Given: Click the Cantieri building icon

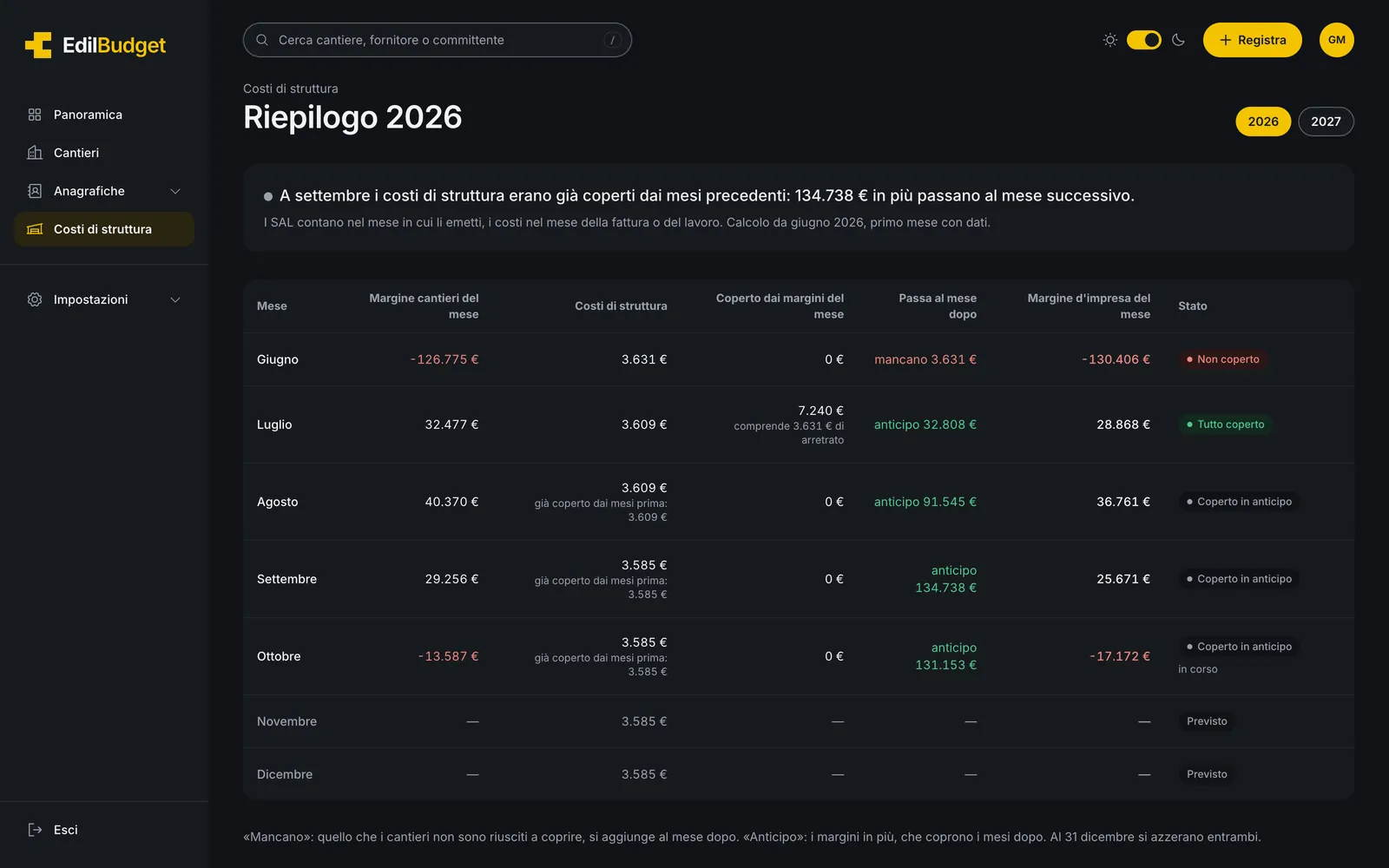Looking at the screenshot, I should (x=35, y=153).
